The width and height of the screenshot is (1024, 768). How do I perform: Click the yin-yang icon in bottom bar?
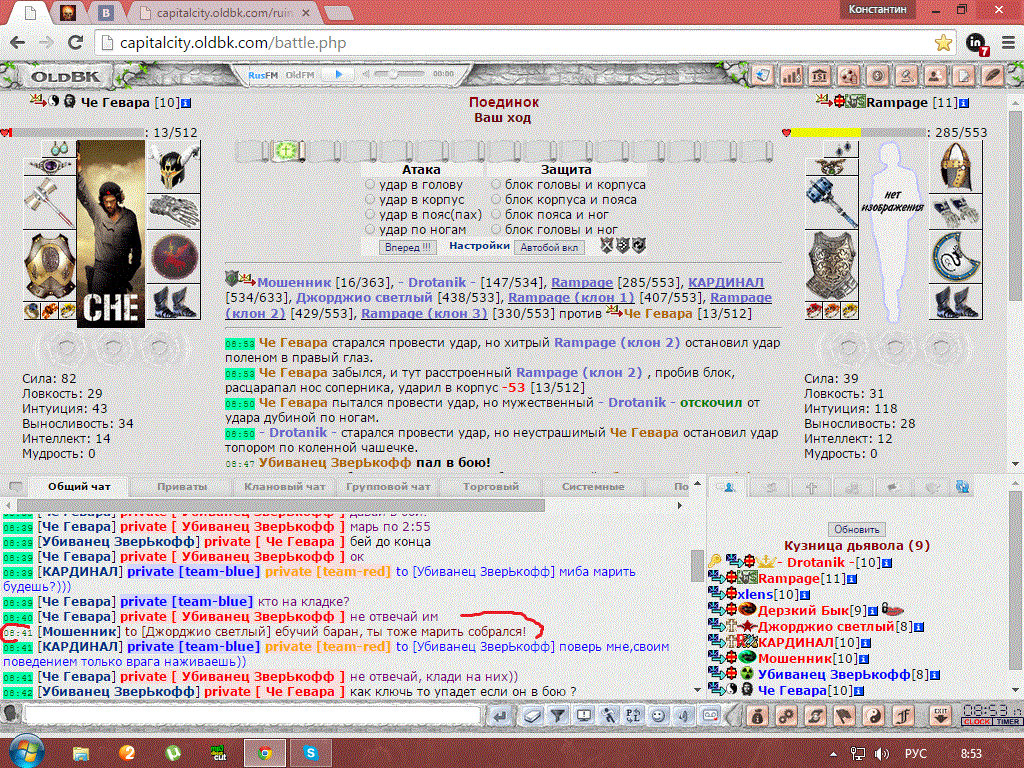coord(874,716)
